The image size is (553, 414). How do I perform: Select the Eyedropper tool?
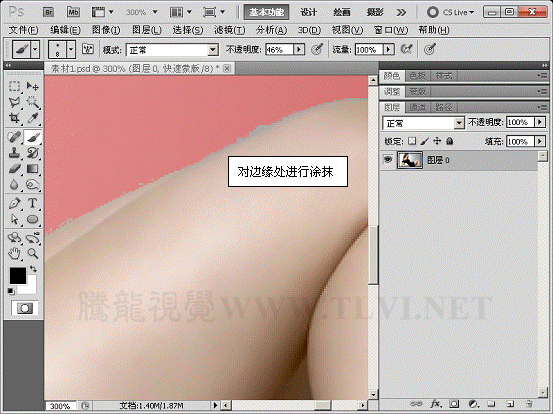(32, 118)
